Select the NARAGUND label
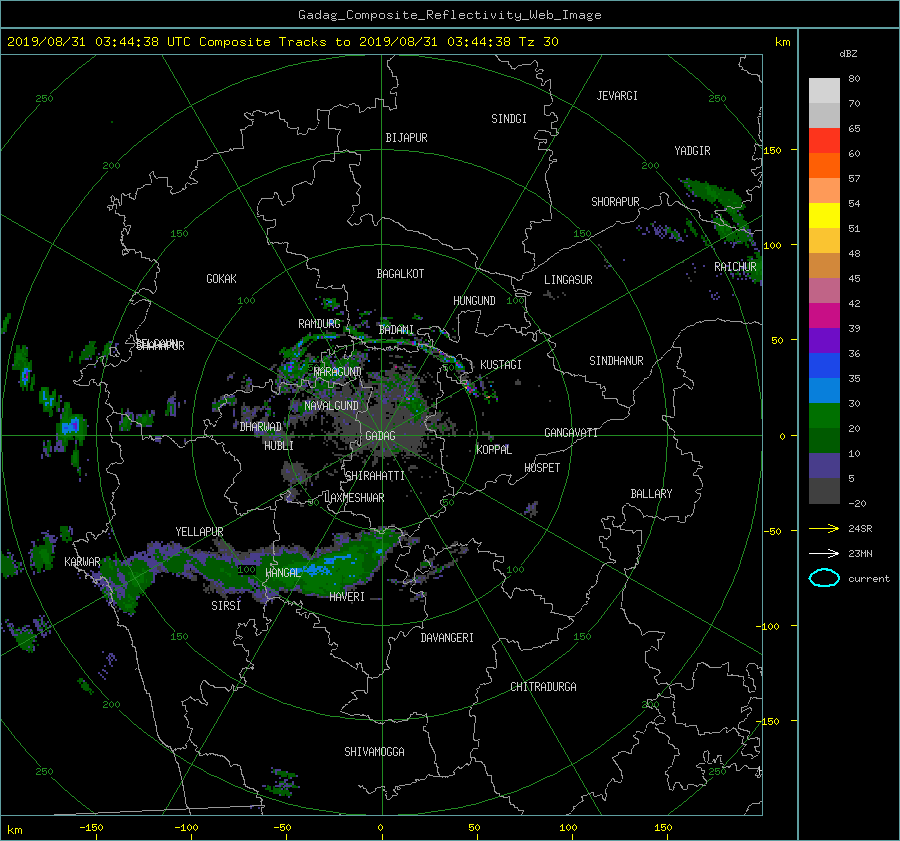Image resolution: width=900 pixels, height=841 pixels. coord(338,372)
